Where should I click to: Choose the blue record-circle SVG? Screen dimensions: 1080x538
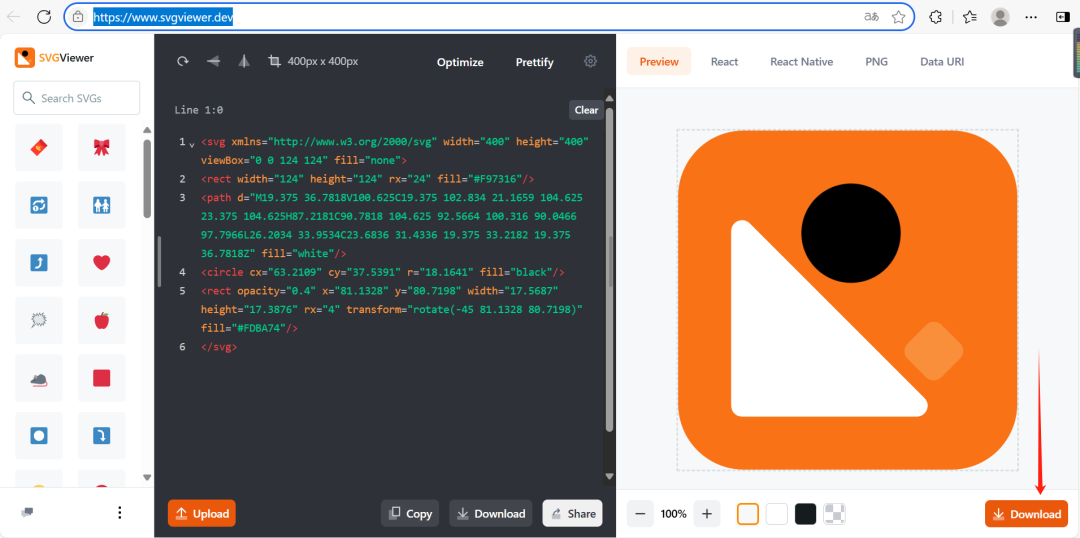point(39,435)
